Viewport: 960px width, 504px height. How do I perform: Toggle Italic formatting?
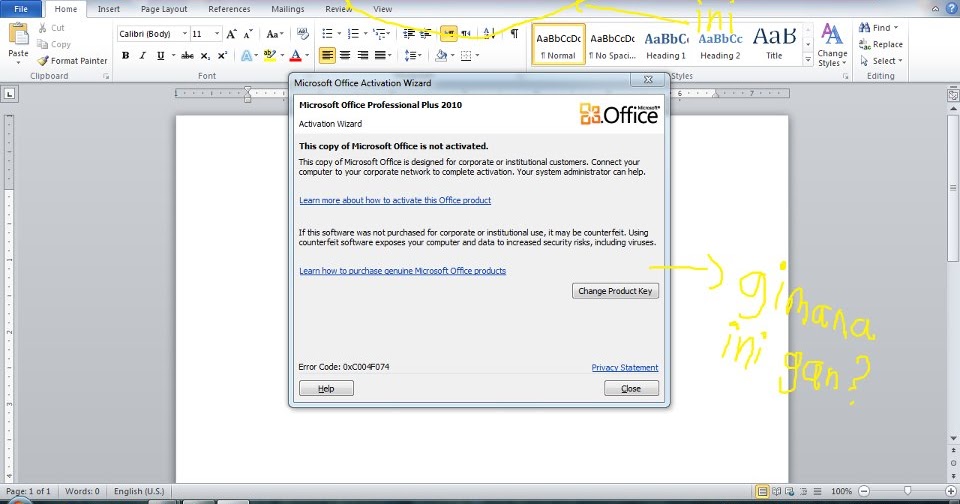click(x=143, y=56)
